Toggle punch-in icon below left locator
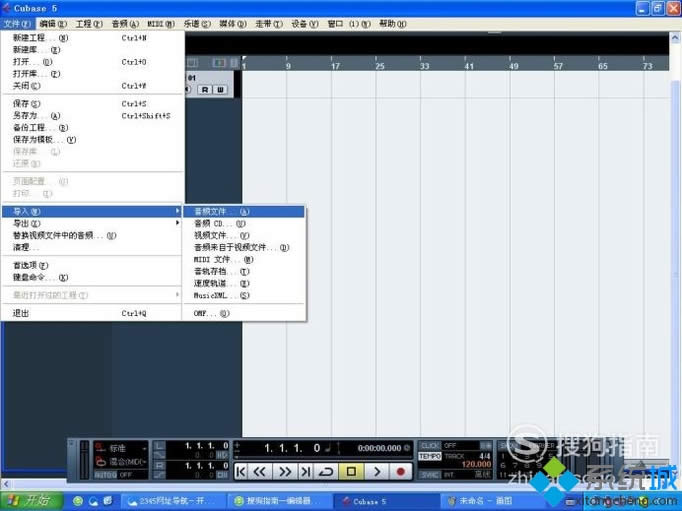This screenshot has height=511, width=682. click(x=159, y=455)
